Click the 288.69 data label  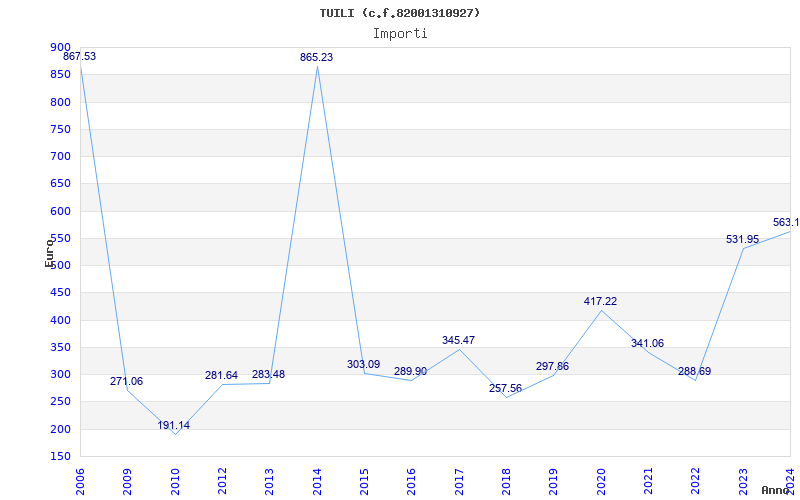pos(694,371)
